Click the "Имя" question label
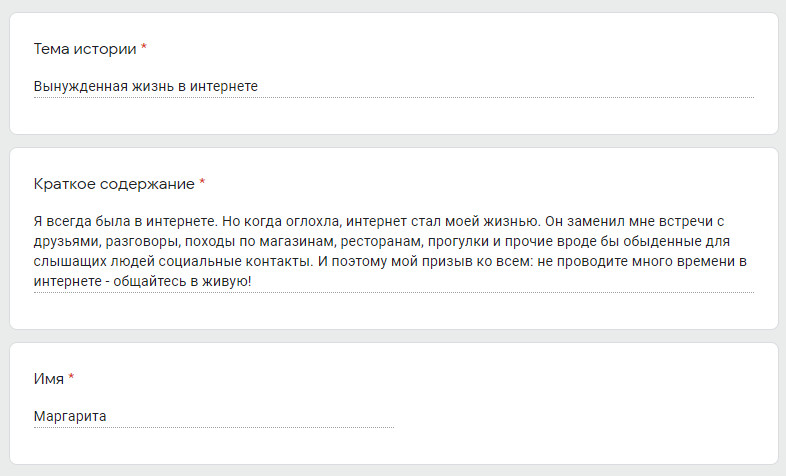 (49, 379)
